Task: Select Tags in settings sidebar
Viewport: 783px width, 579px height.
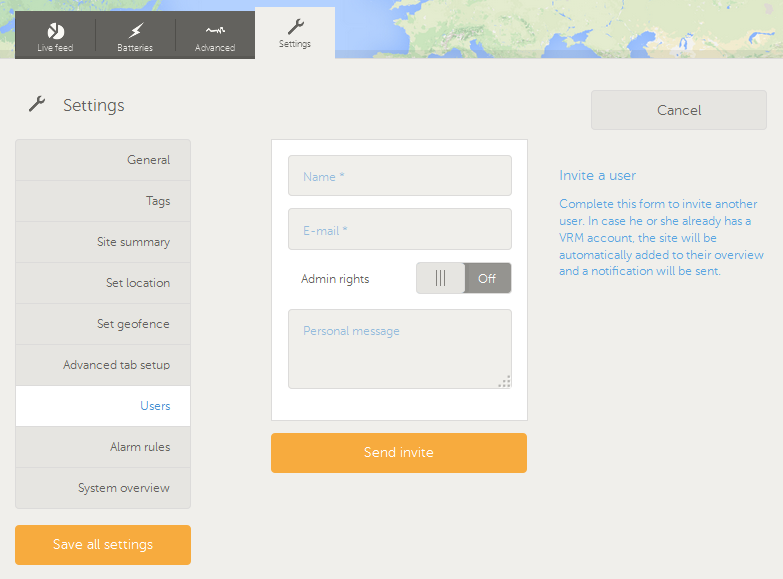Action: click(103, 201)
